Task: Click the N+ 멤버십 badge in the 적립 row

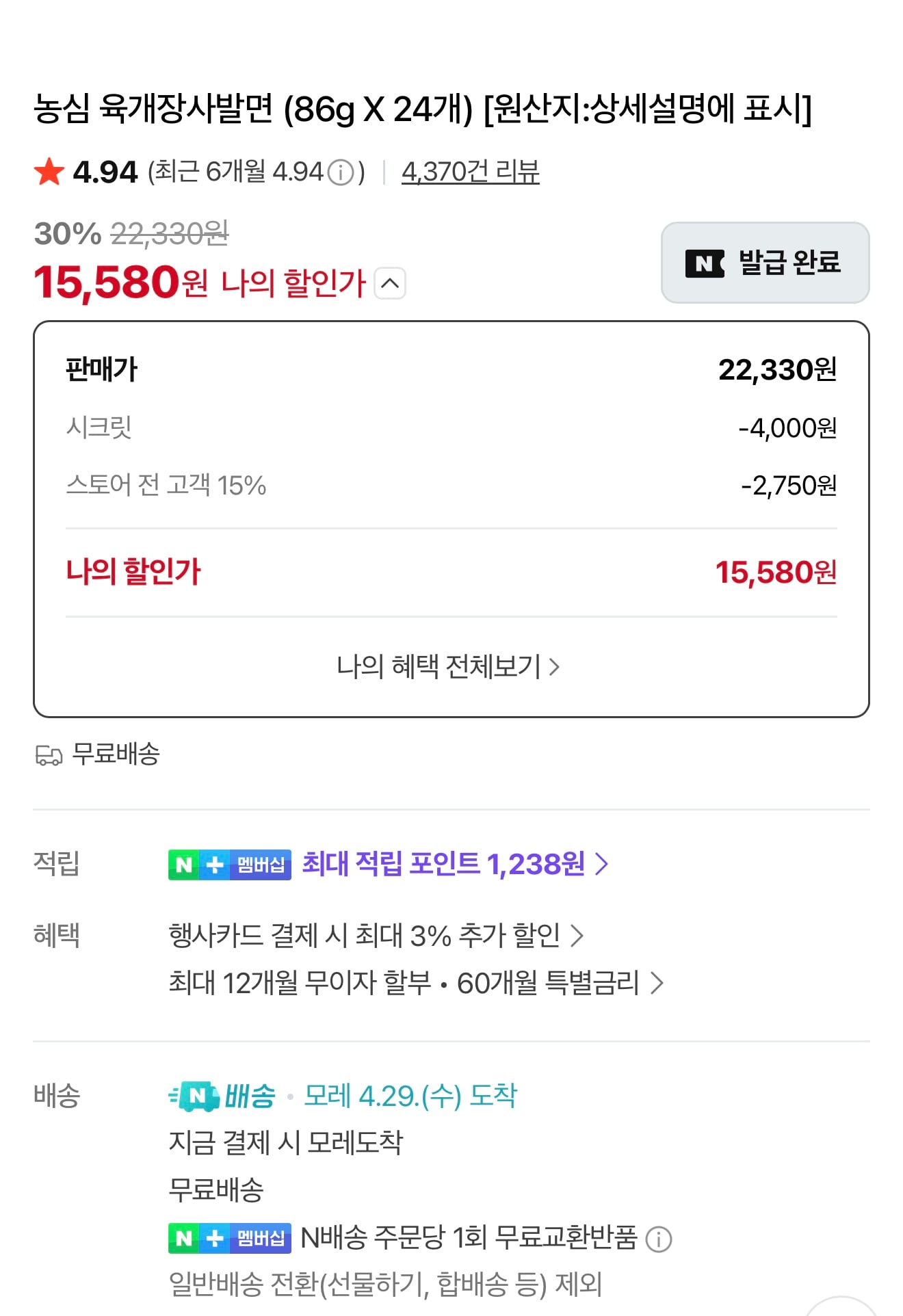Action: [229, 865]
